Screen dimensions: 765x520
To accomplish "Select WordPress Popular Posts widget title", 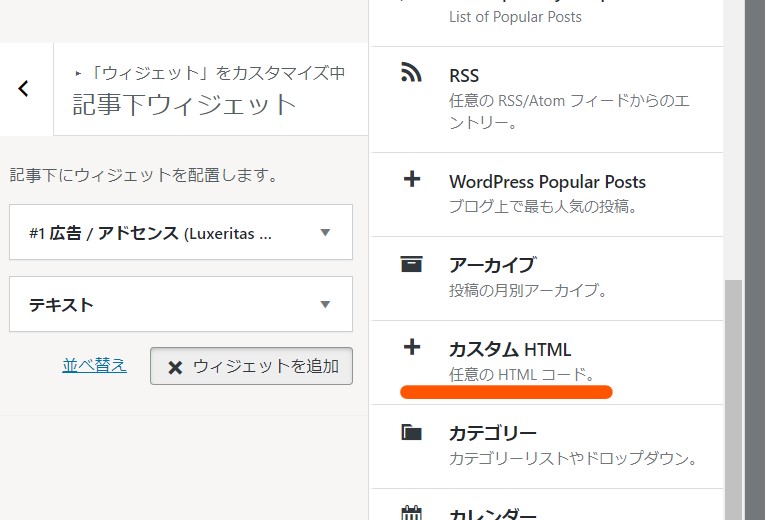I will click(x=547, y=182).
